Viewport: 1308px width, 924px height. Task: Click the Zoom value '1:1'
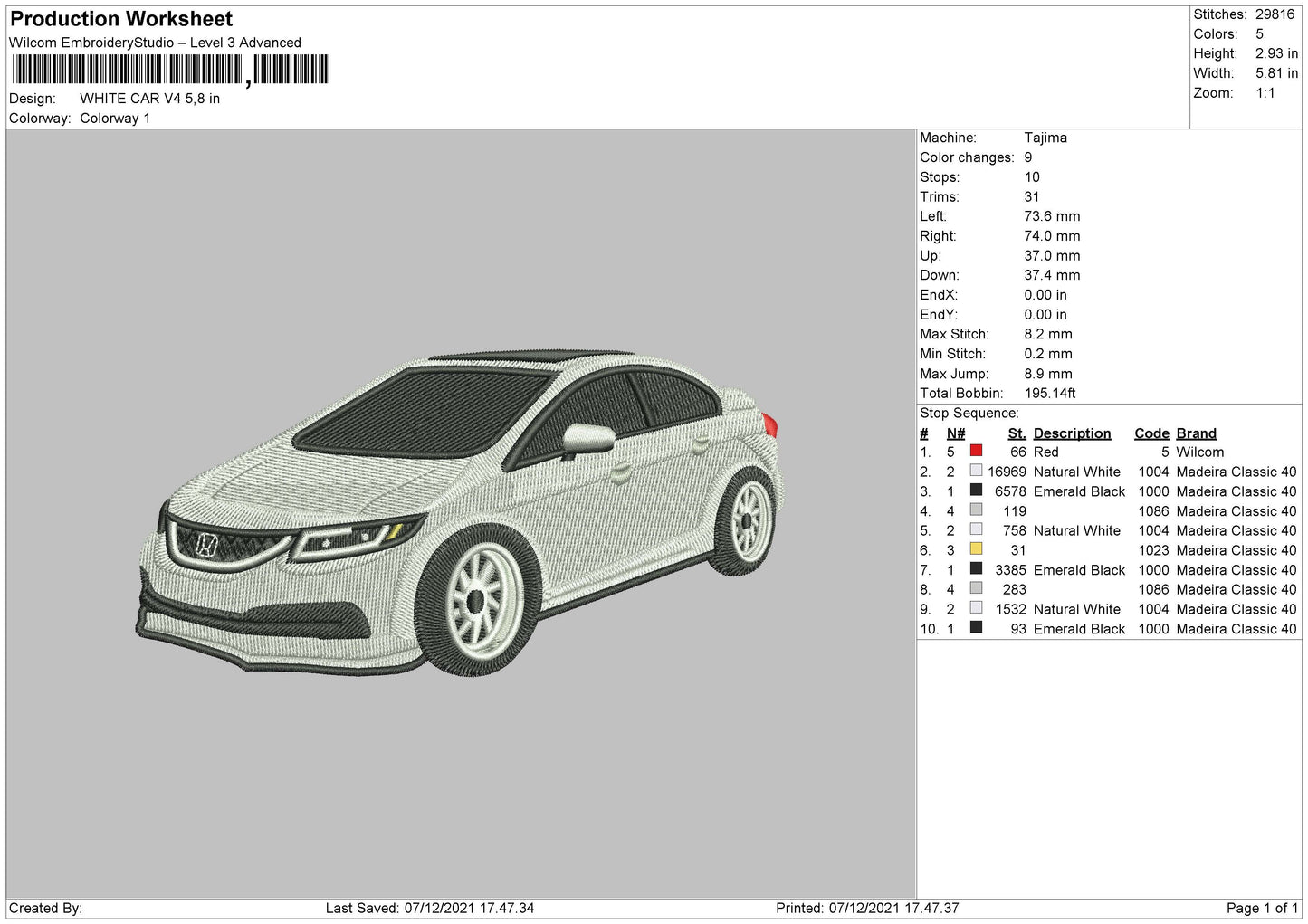tap(1265, 93)
